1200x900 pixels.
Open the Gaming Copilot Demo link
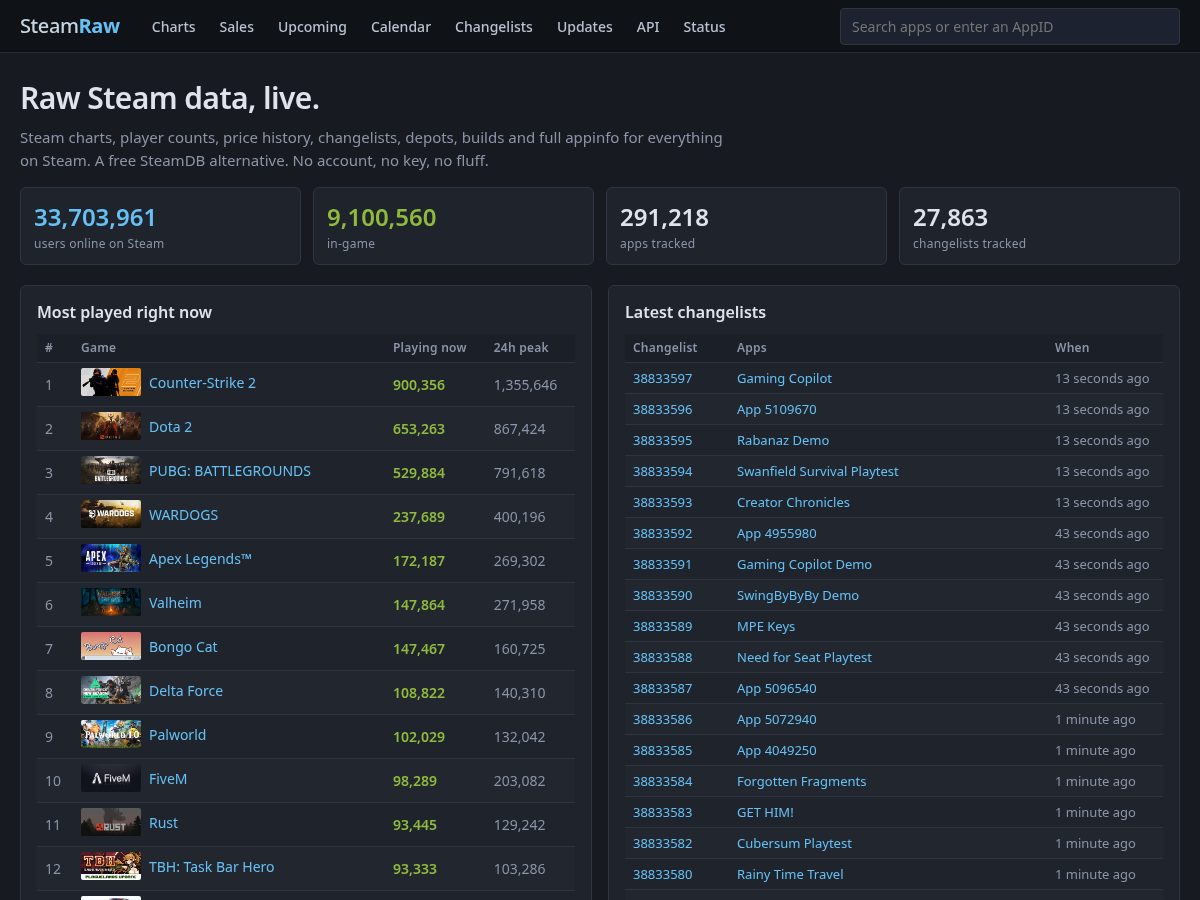coord(804,565)
